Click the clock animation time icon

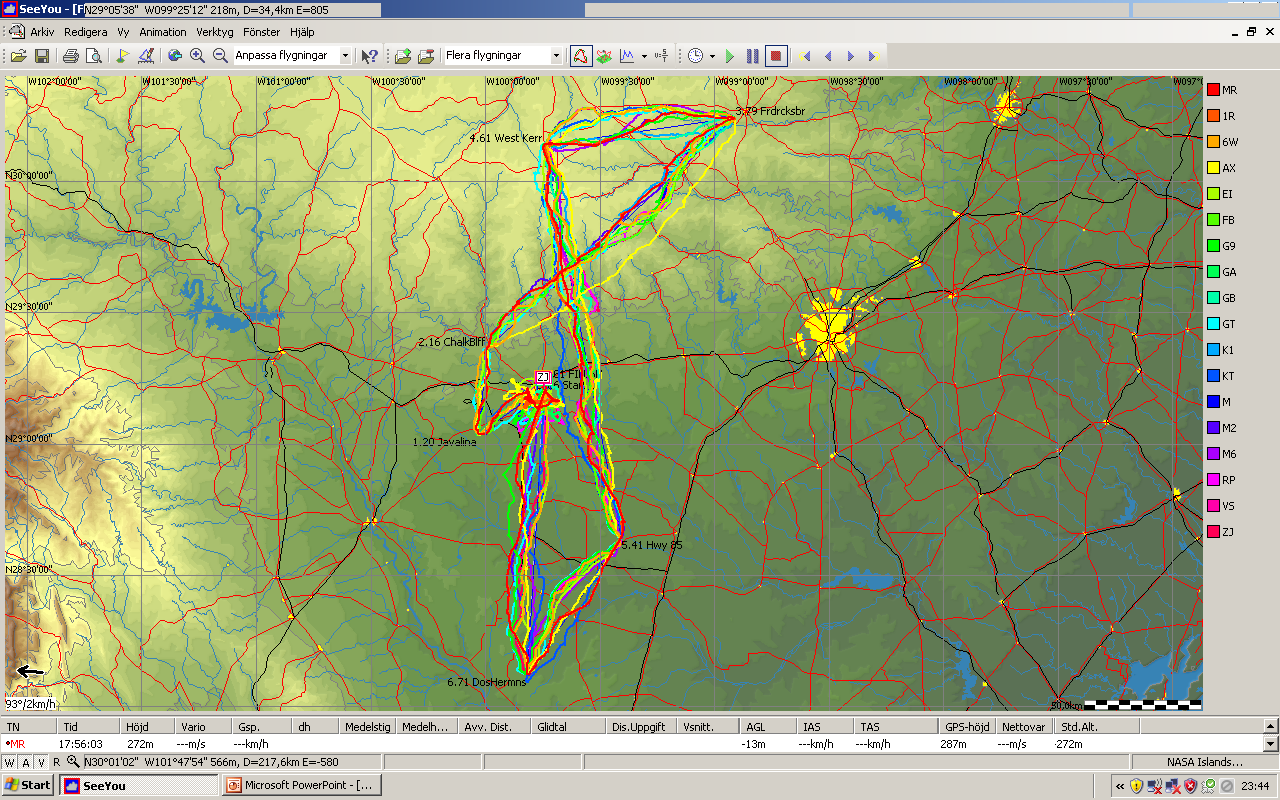click(695, 56)
